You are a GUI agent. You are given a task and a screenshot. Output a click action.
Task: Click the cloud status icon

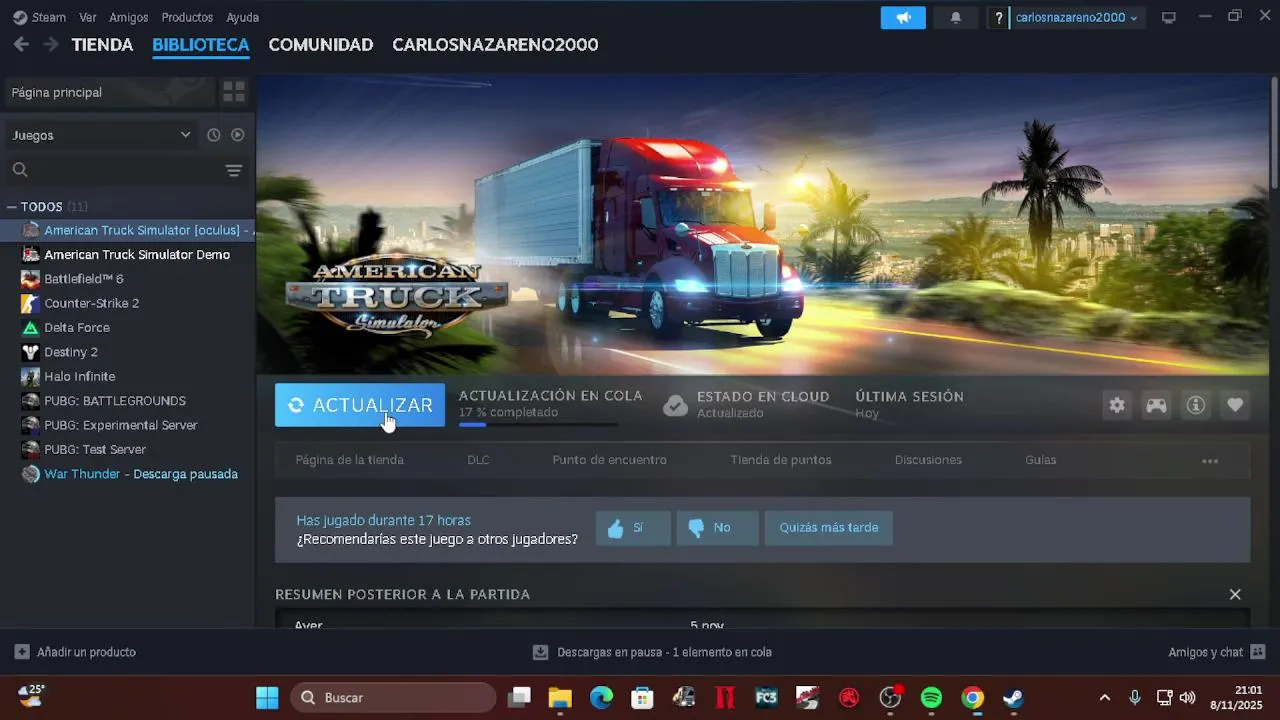pyautogui.click(x=676, y=405)
